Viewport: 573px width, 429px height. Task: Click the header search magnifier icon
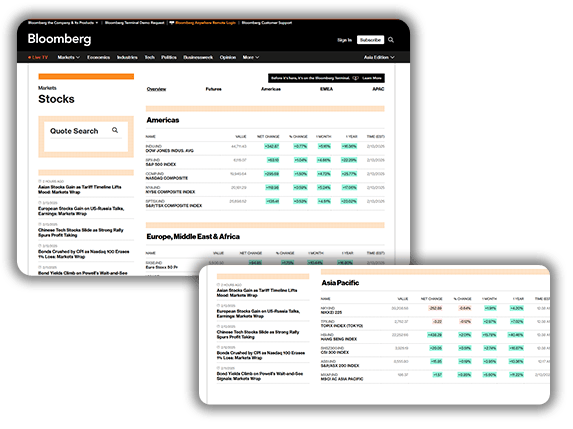(391, 40)
